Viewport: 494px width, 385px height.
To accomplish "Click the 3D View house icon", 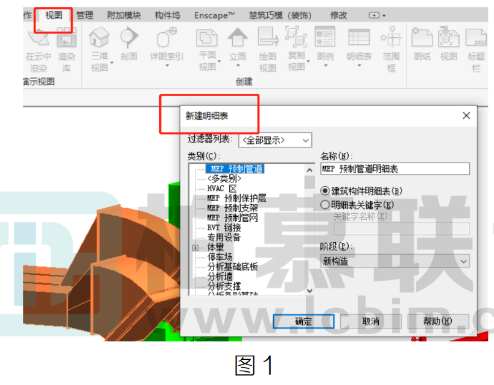I will (x=99, y=37).
